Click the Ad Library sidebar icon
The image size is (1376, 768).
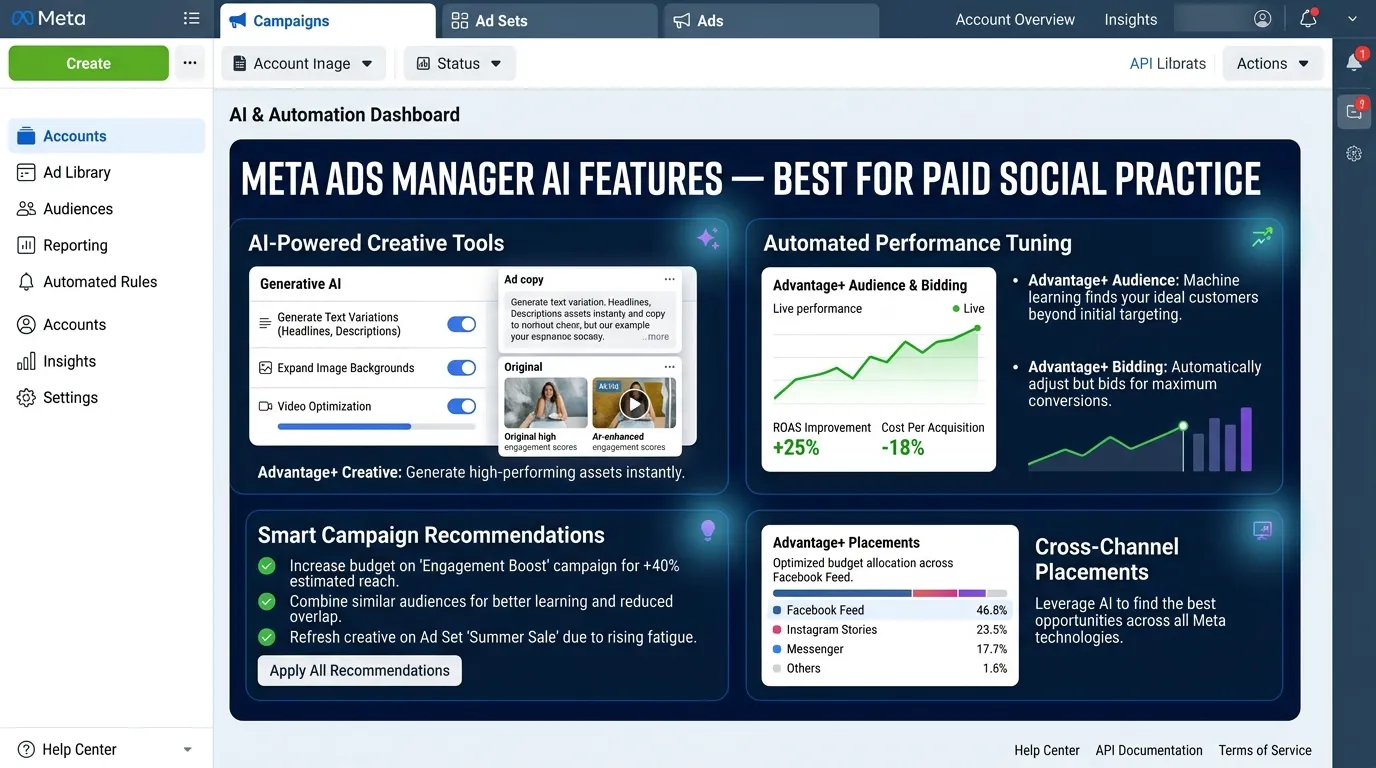(x=26, y=172)
